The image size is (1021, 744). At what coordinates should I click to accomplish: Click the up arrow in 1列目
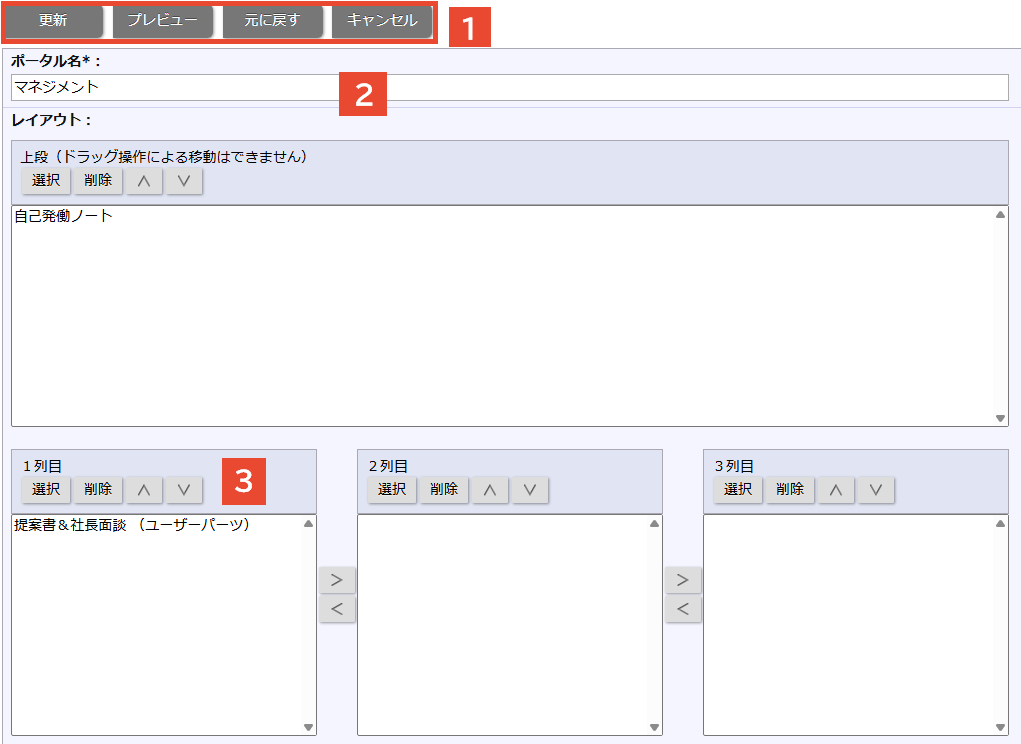coord(144,490)
